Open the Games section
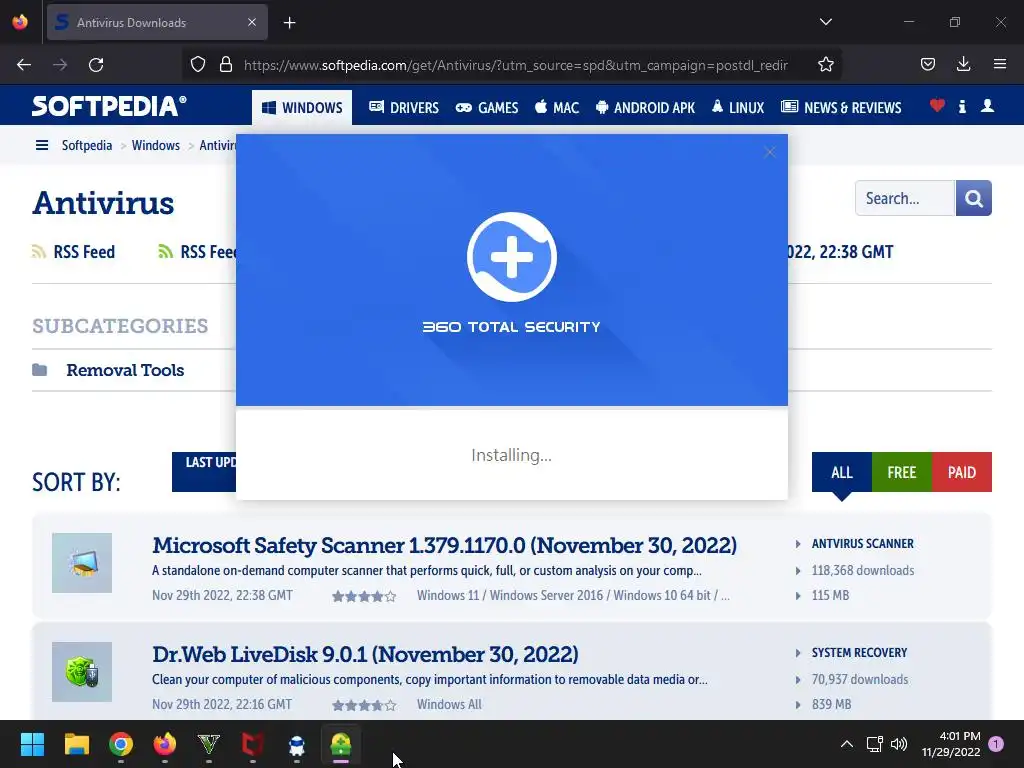Image resolution: width=1024 pixels, height=768 pixels. point(487,108)
